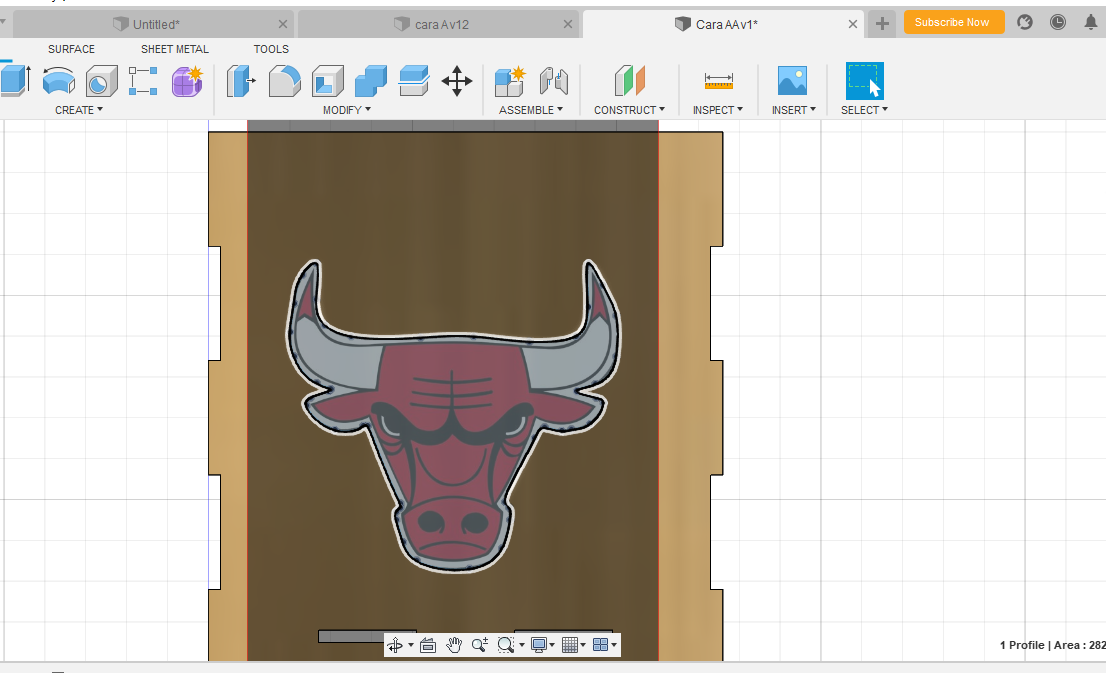Select the Split Body tool icon
The width and height of the screenshot is (1106, 673).
414,81
